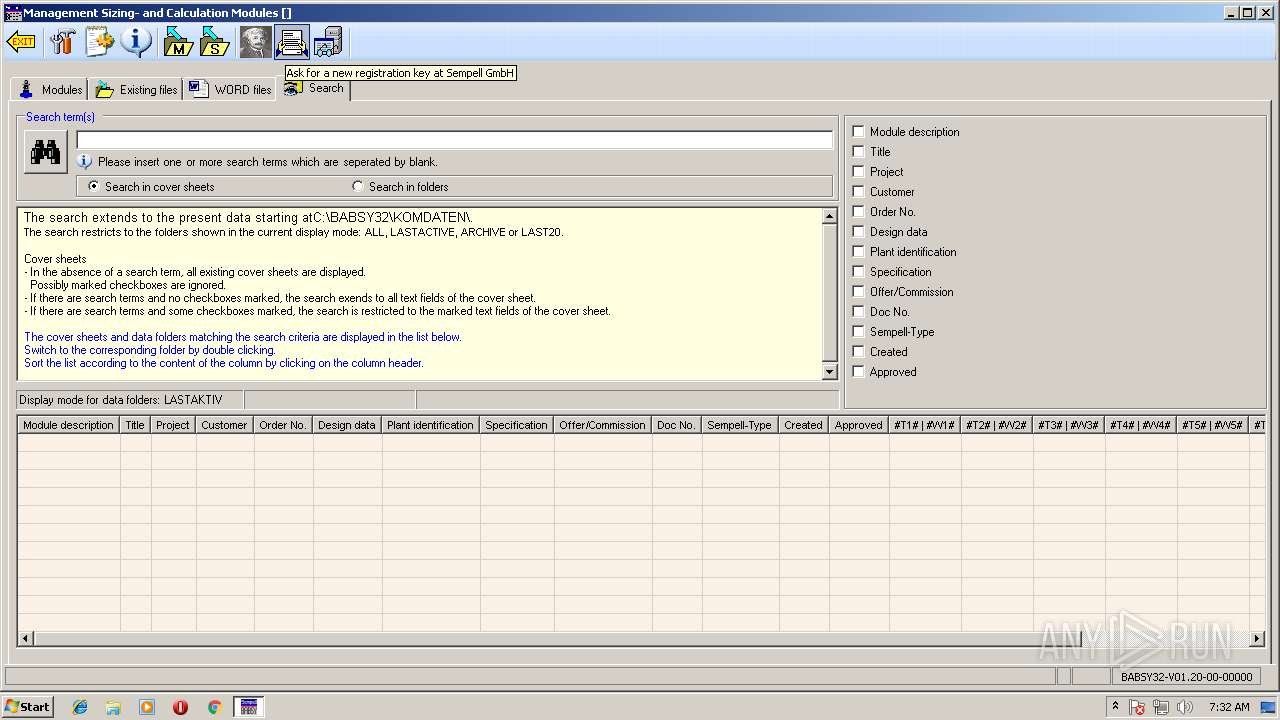Image resolution: width=1280 pixels, height=720 pixels.
Task: Check the Design data checkbox
Action: tap(858, 231)
